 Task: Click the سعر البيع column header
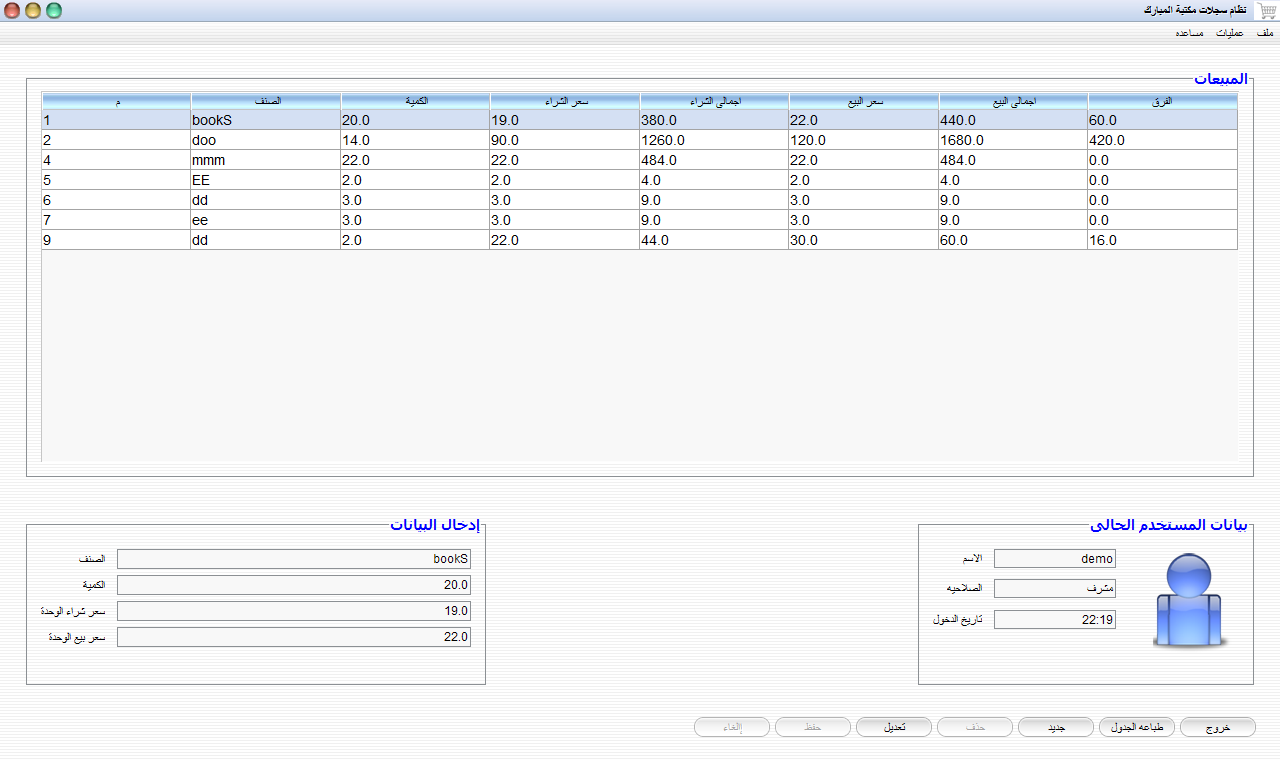point(864,101)
